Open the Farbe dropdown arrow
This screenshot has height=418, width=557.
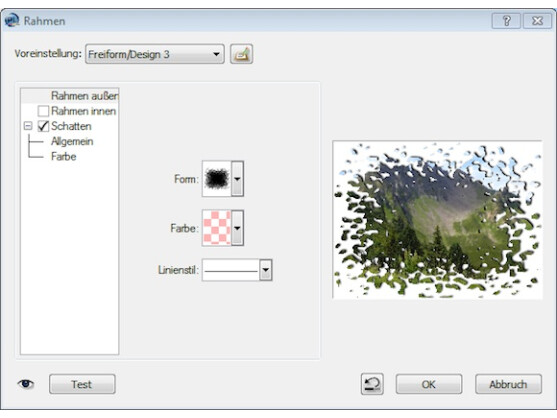(237, 228)
